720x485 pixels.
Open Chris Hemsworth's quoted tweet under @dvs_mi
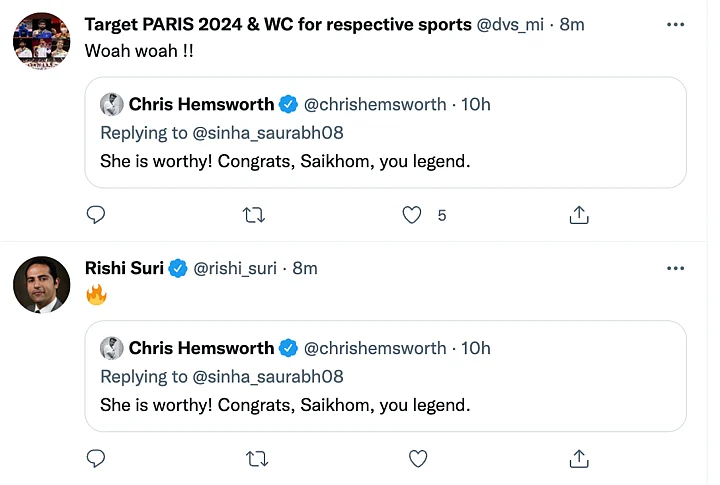coord(386,132)
